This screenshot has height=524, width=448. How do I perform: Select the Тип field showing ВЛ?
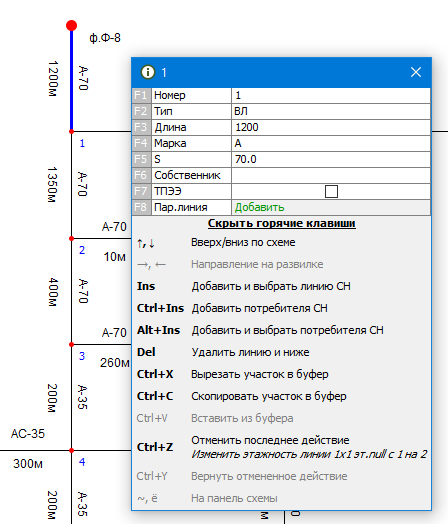click(x=331, y=111)
